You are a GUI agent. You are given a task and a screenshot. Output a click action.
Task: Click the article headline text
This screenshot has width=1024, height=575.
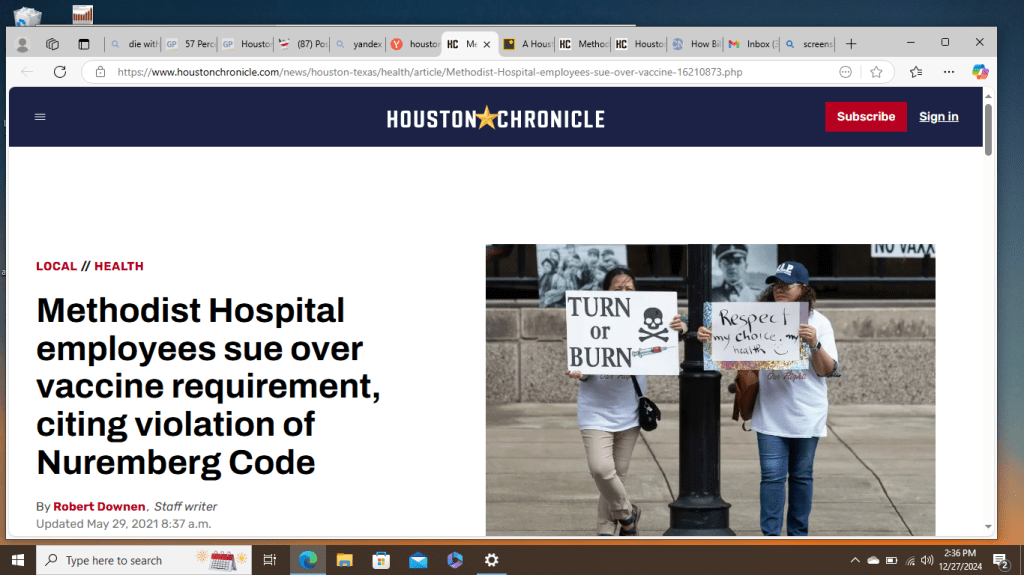click(x=208, y=386)
